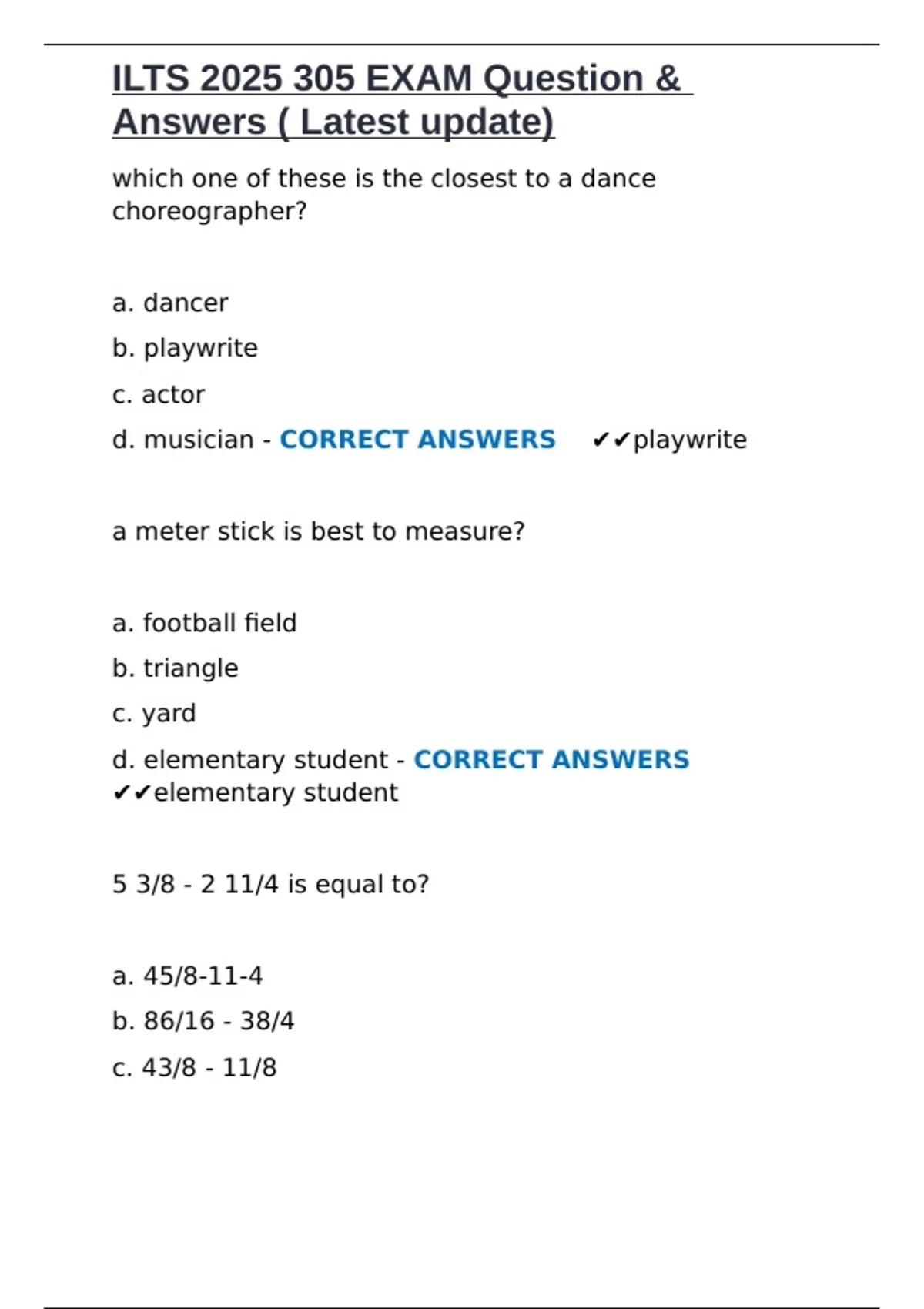Select option a. dancer
This screenshot has height=1309, width=924.
pos(170,303)
